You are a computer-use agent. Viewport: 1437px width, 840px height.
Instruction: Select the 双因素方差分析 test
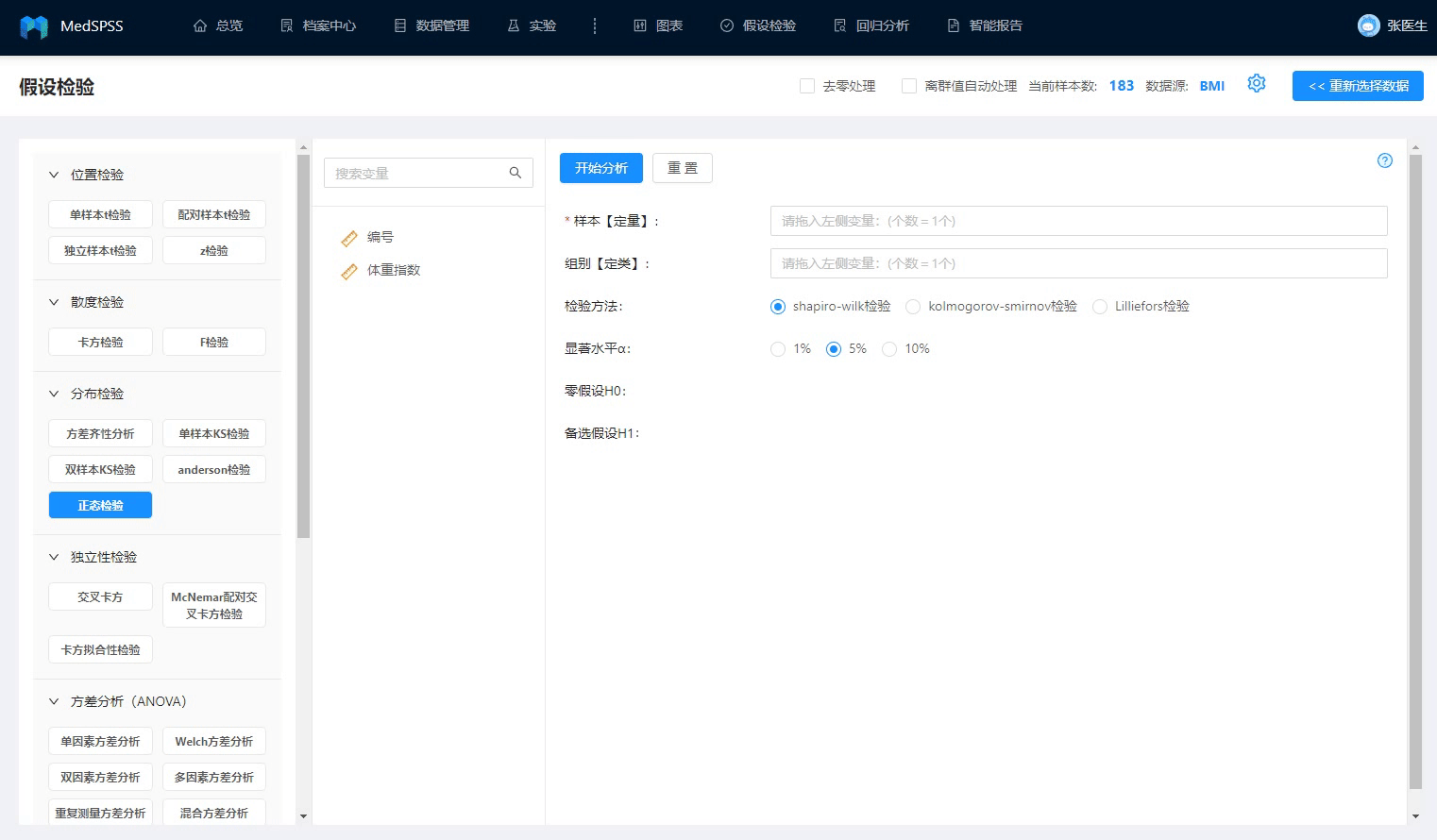click(x=100, y=777)
